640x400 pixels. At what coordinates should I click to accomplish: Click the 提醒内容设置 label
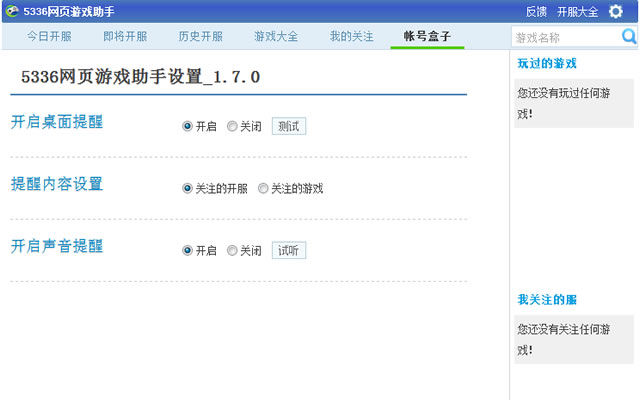(57, 184)
